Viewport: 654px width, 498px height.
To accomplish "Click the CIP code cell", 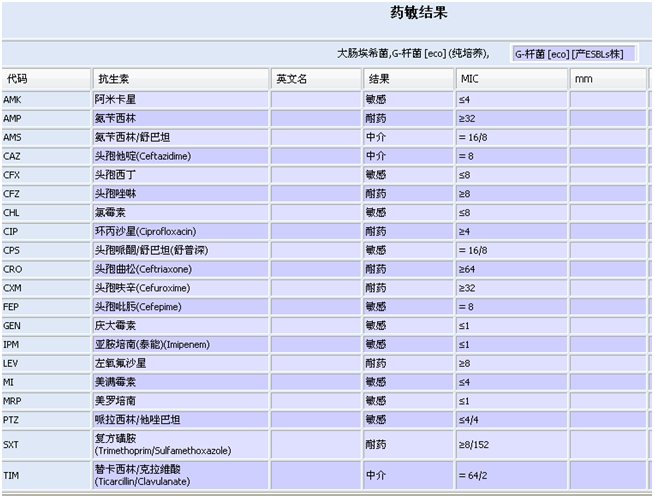I will pyautogui.click(x=45, y=231).
